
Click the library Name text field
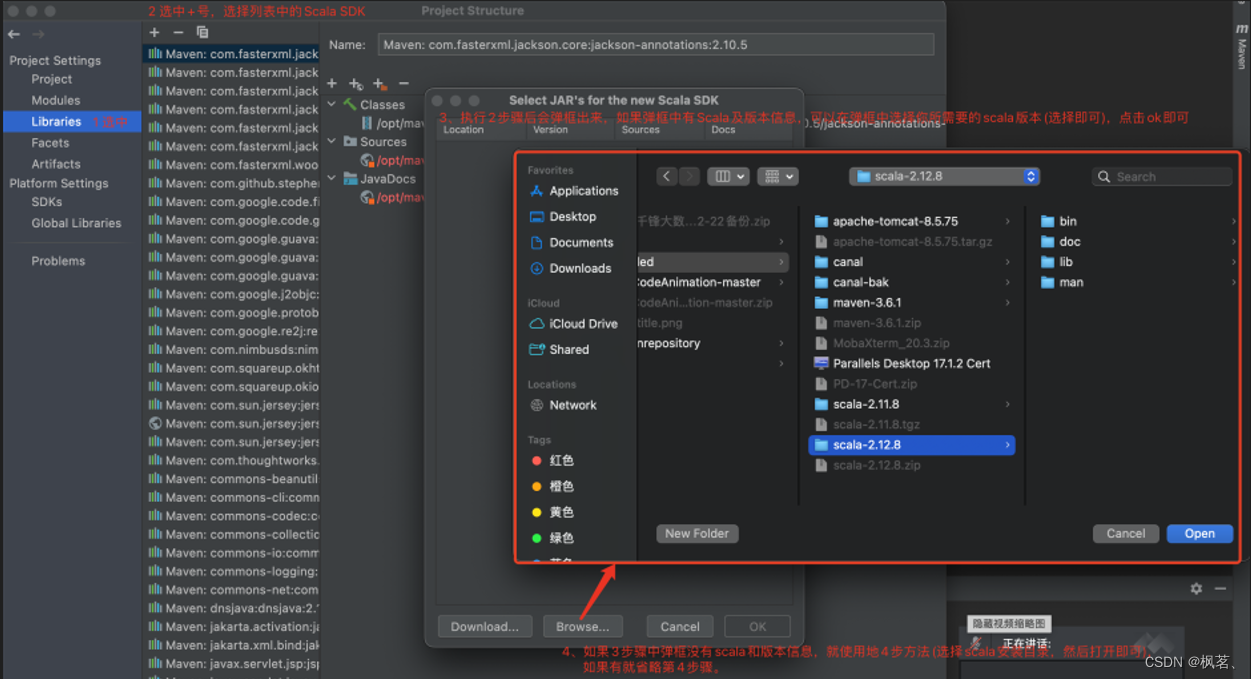point(656,45)
